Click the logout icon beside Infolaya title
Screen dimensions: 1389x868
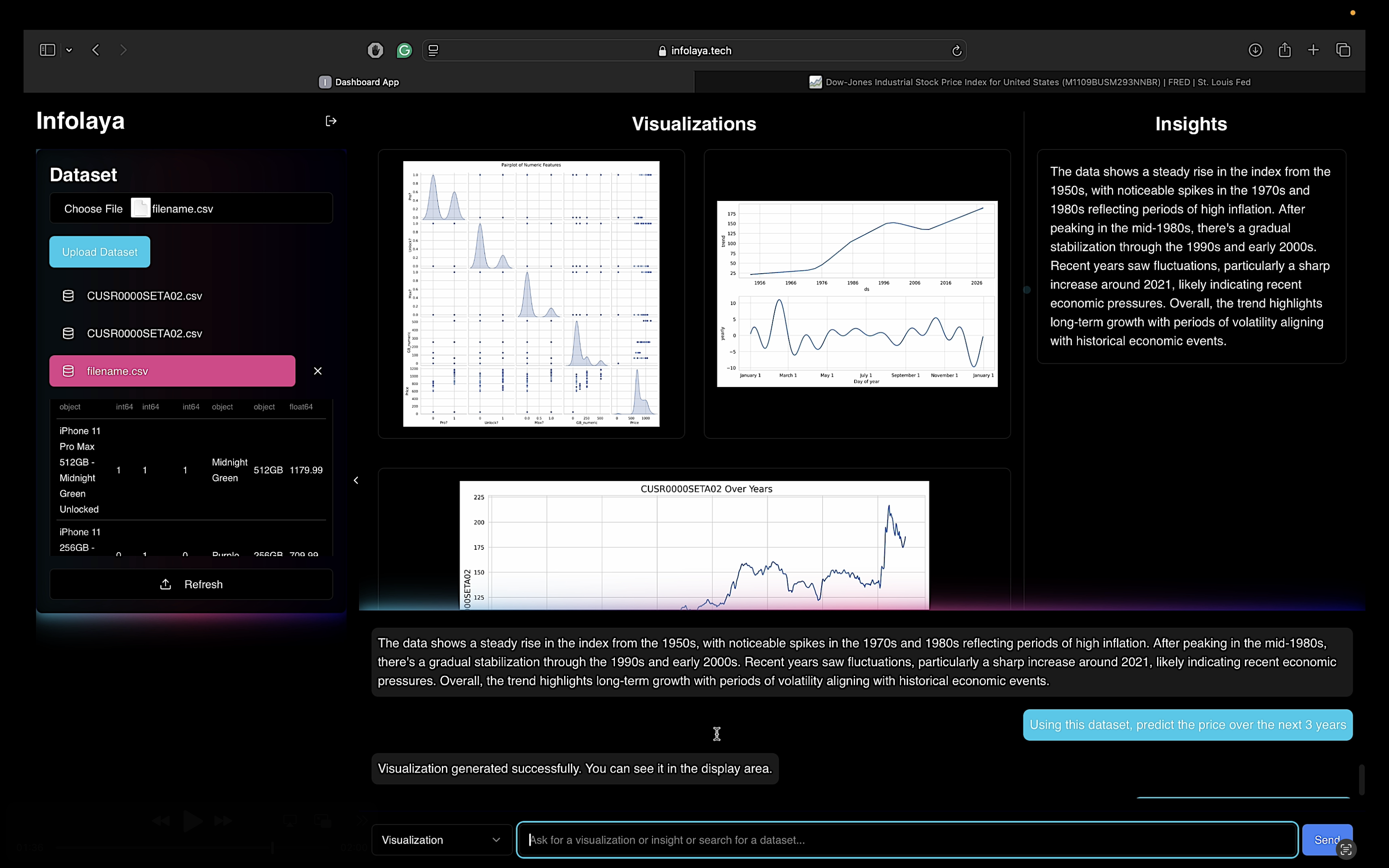[x=331, y=121]
